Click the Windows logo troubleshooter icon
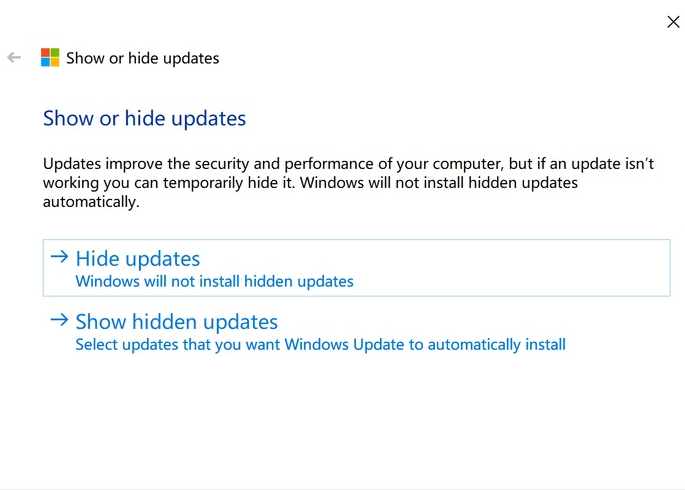The height and width of the screenshot is (490, 685). pos(50,58)
